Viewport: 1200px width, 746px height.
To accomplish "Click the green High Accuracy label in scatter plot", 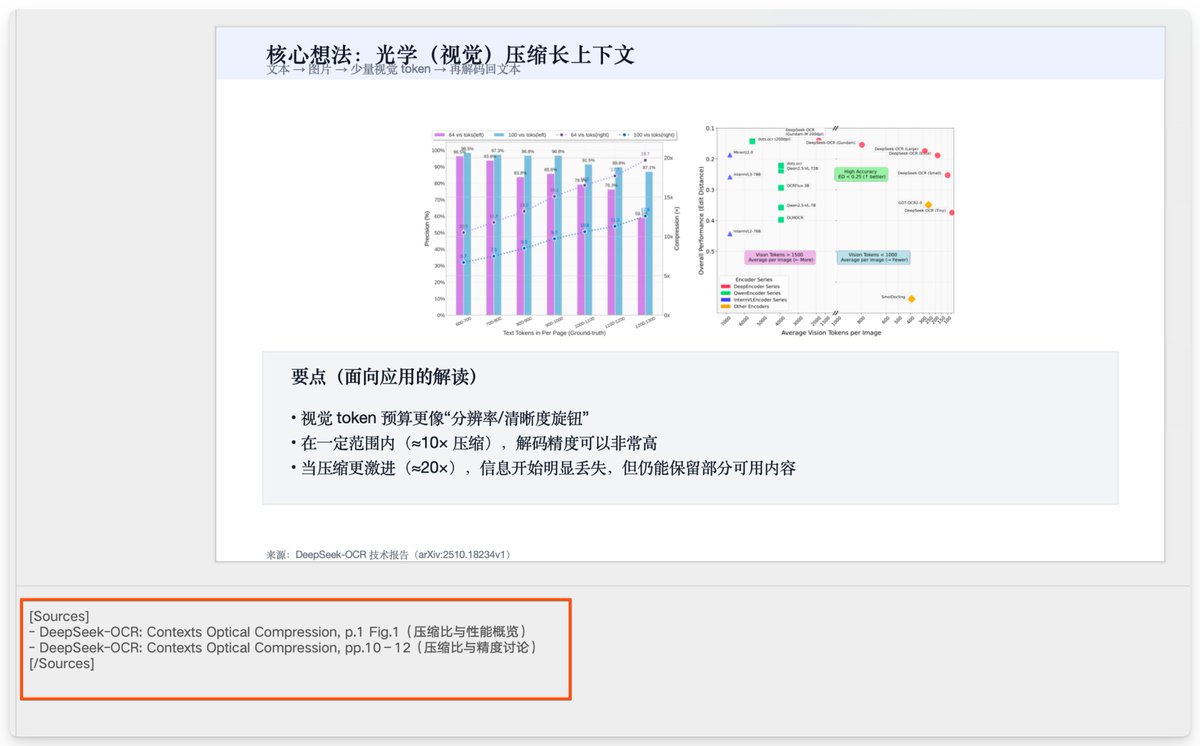I will click(859, 174).
